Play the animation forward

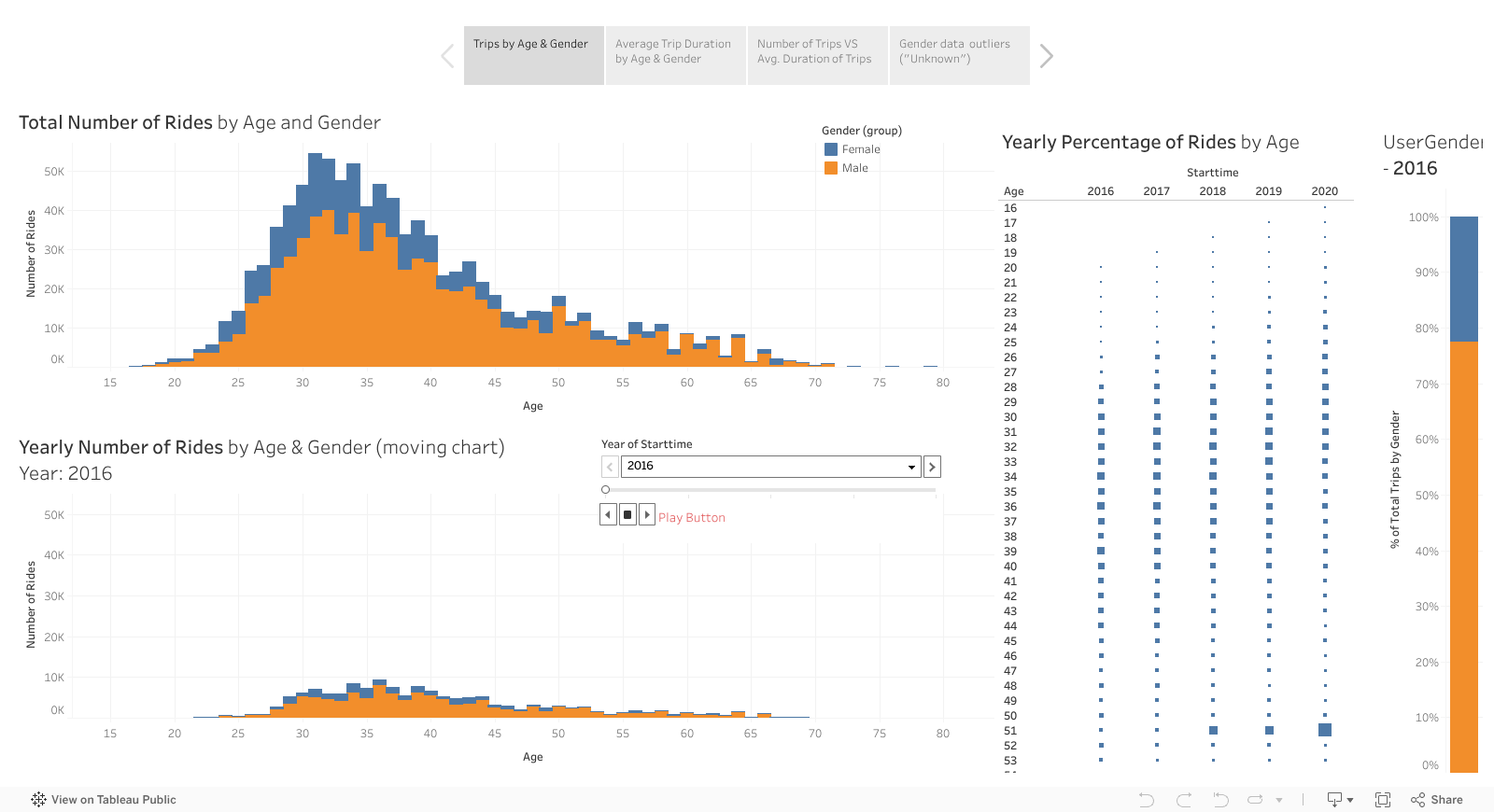point(647,514)
